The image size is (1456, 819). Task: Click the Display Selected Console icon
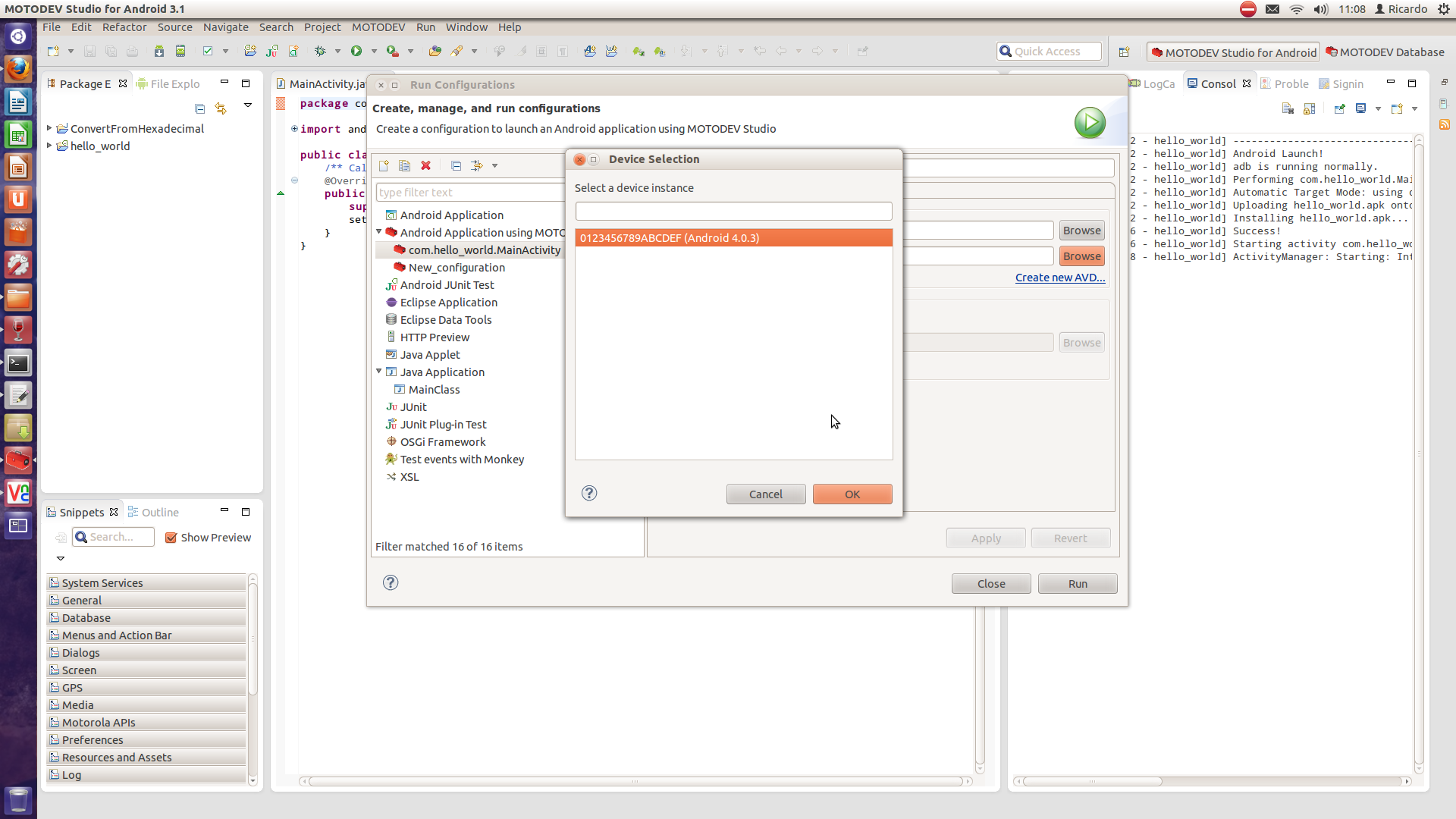(x=1361, y=108)
